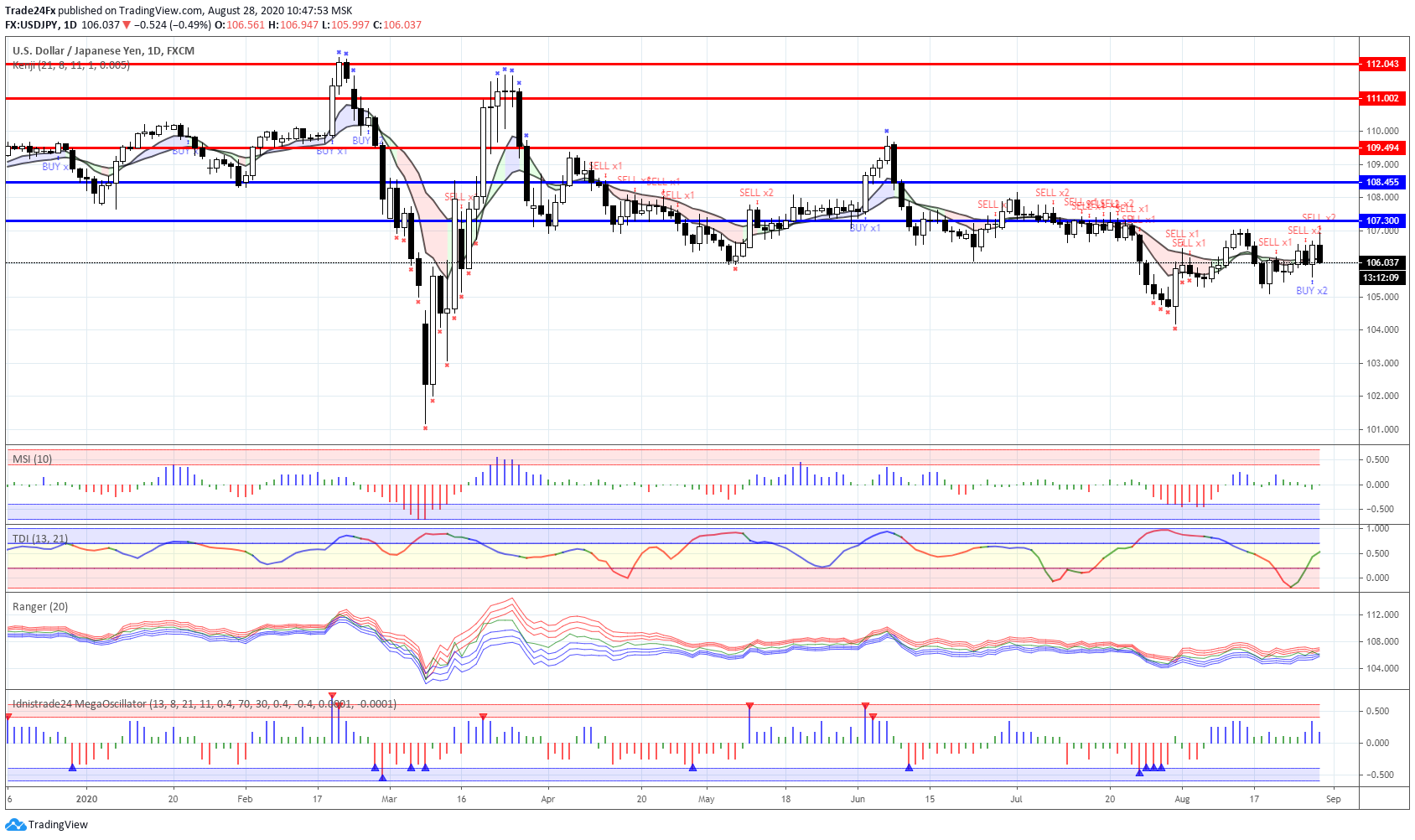
Task: Click the 107.300 blue price label
Action: [x=1382, y=220]
